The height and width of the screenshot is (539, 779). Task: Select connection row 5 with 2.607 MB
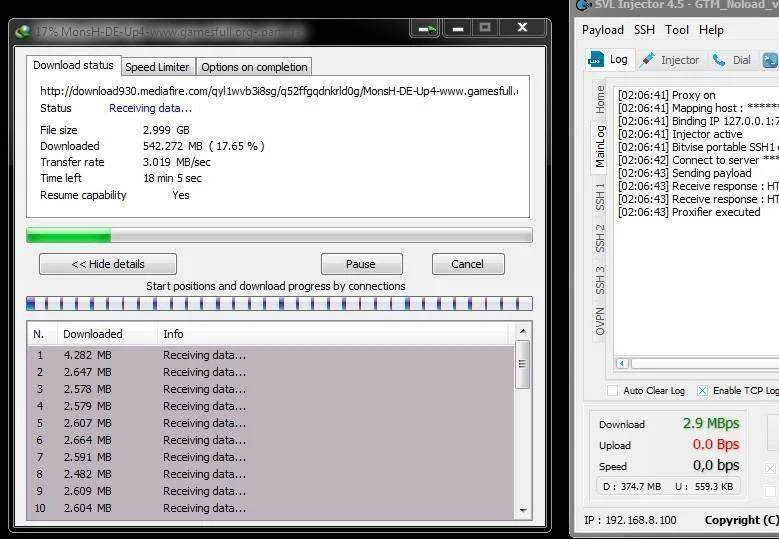271,423
